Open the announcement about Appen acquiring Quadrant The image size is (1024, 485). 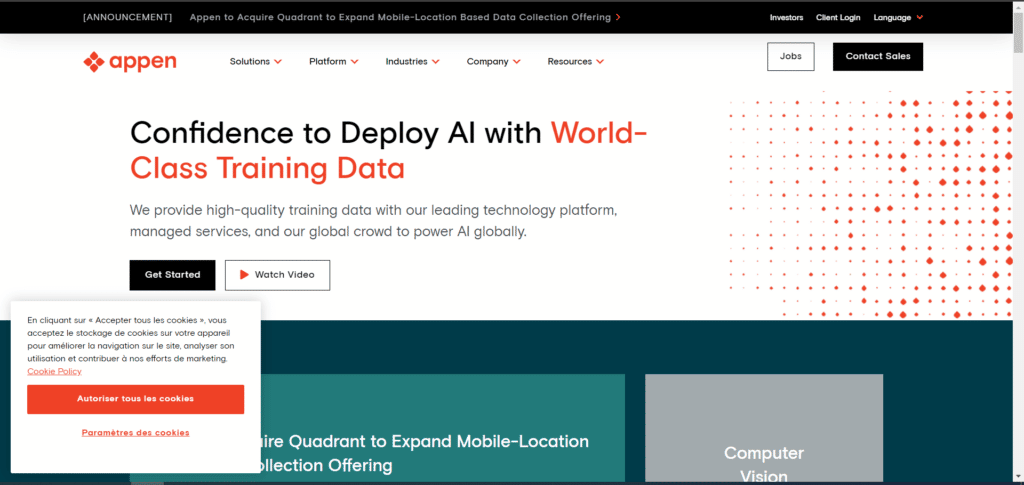[400, 18]
